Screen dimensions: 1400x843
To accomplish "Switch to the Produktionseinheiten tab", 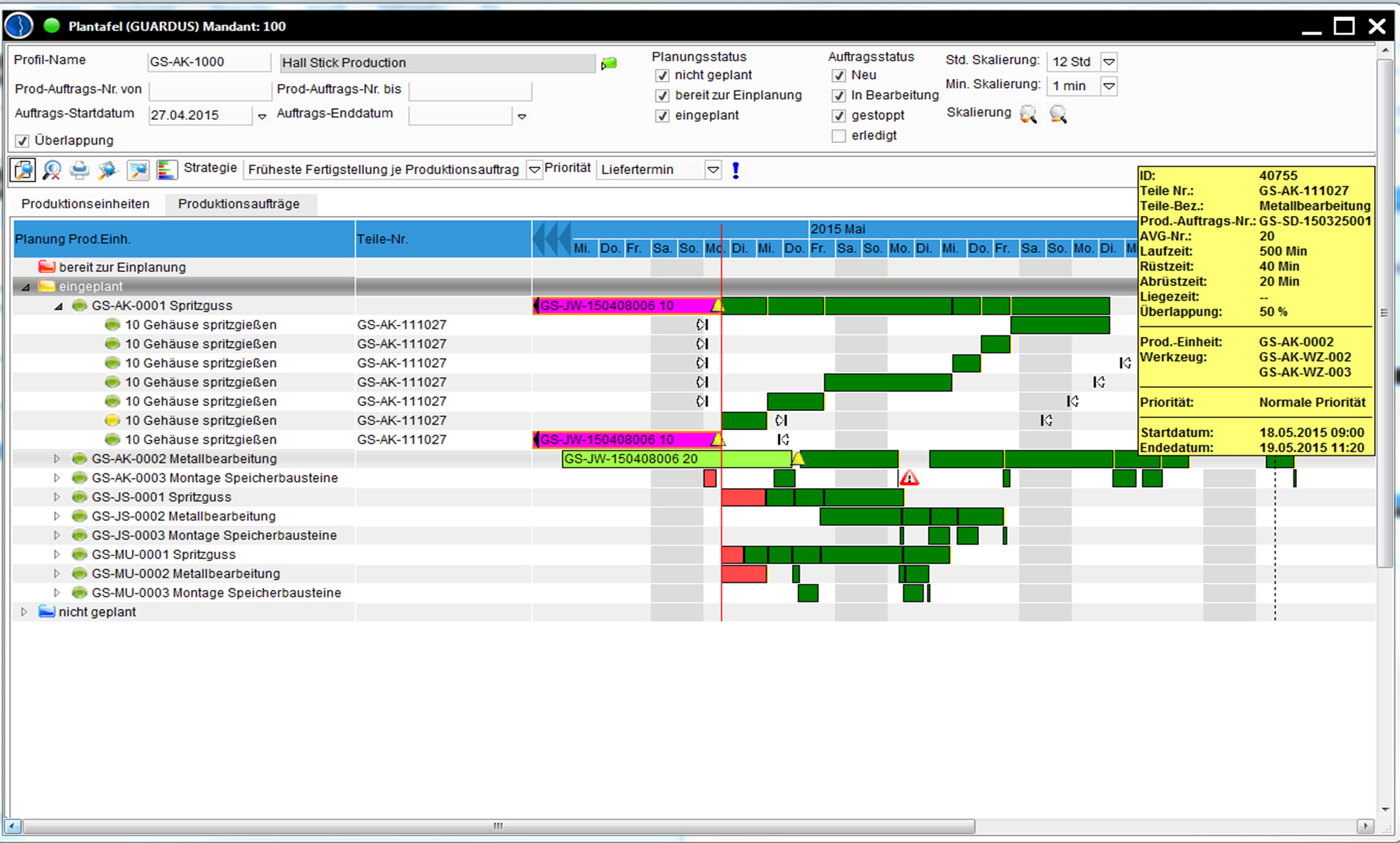I will [x=86, y=204].
